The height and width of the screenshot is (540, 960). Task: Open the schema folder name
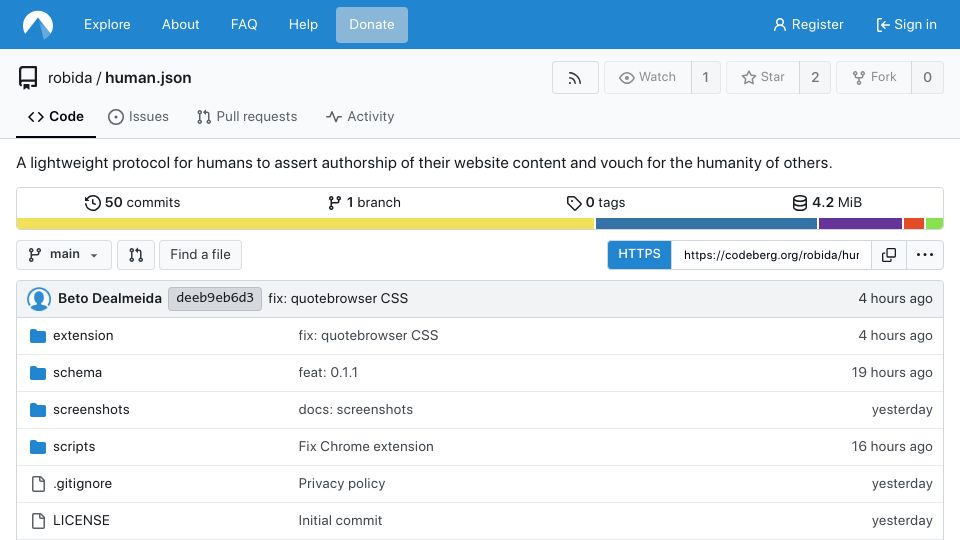tap(77, 373)
